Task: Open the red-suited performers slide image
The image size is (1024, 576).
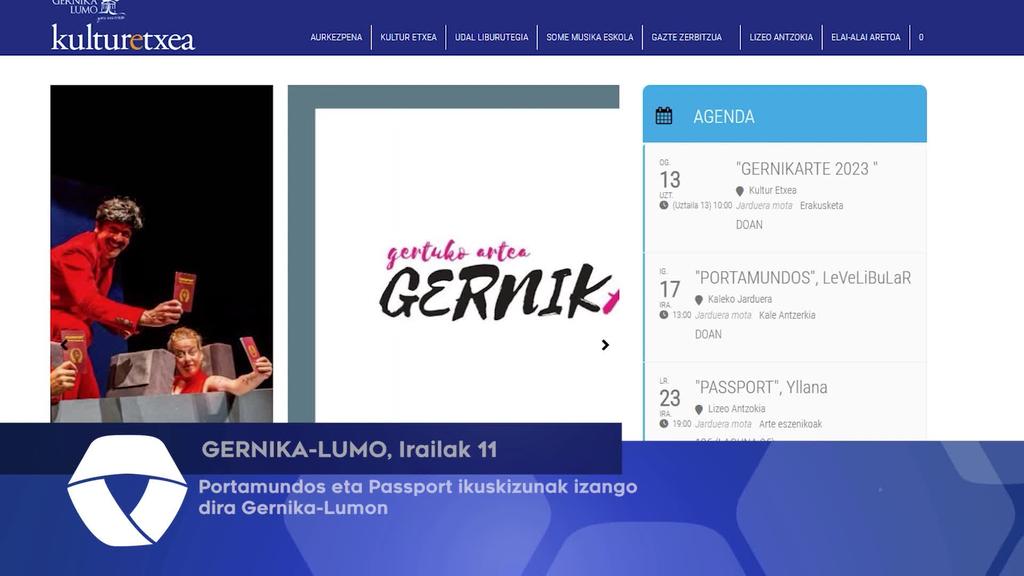Action: 161,253
